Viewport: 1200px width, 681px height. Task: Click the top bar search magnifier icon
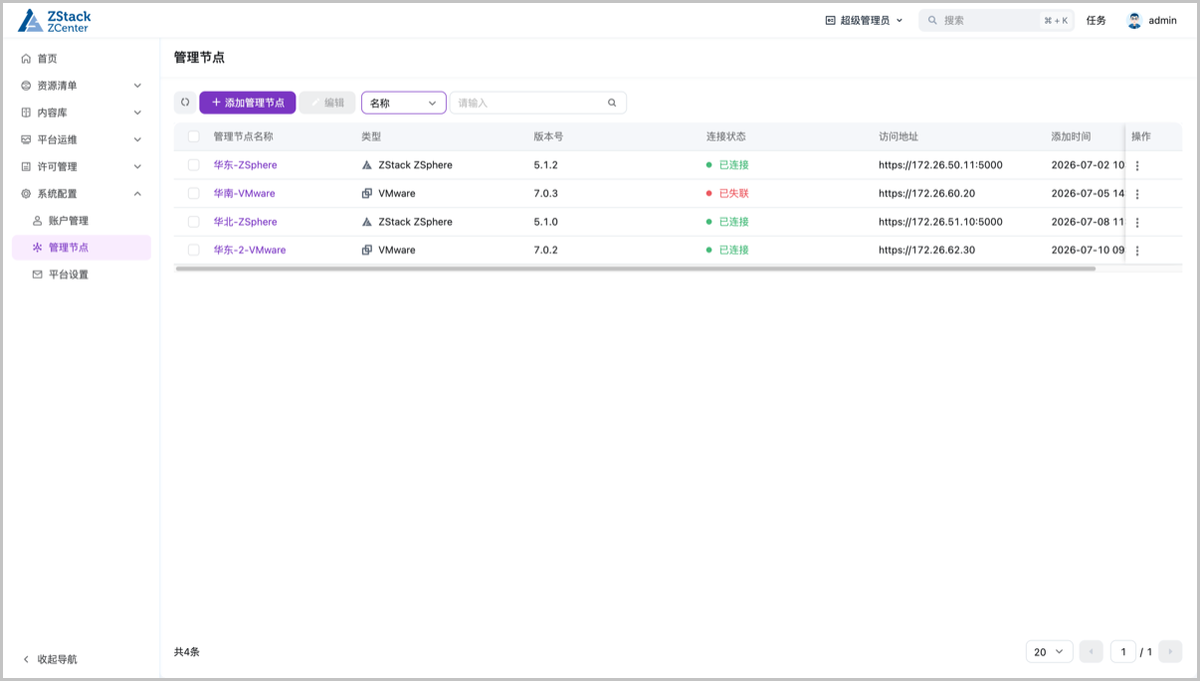point(933,20)
